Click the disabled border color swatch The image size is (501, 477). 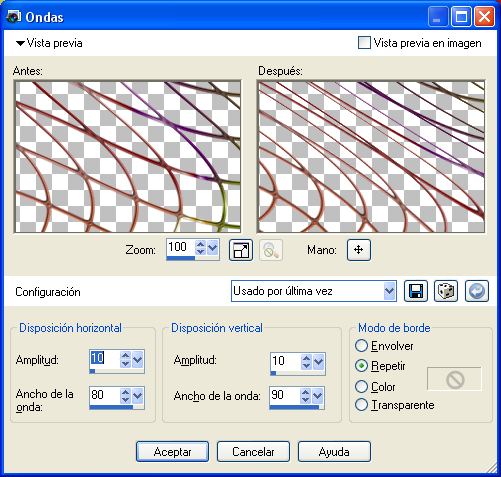(454, 379)
